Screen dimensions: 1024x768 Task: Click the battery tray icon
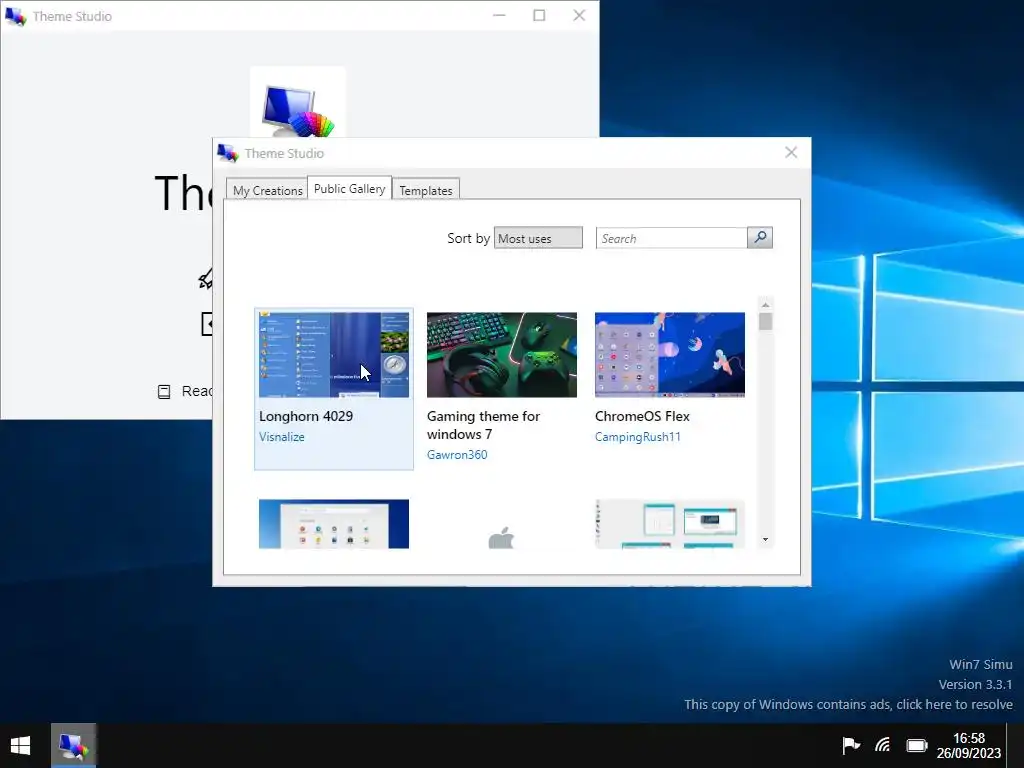click(917, 745)
